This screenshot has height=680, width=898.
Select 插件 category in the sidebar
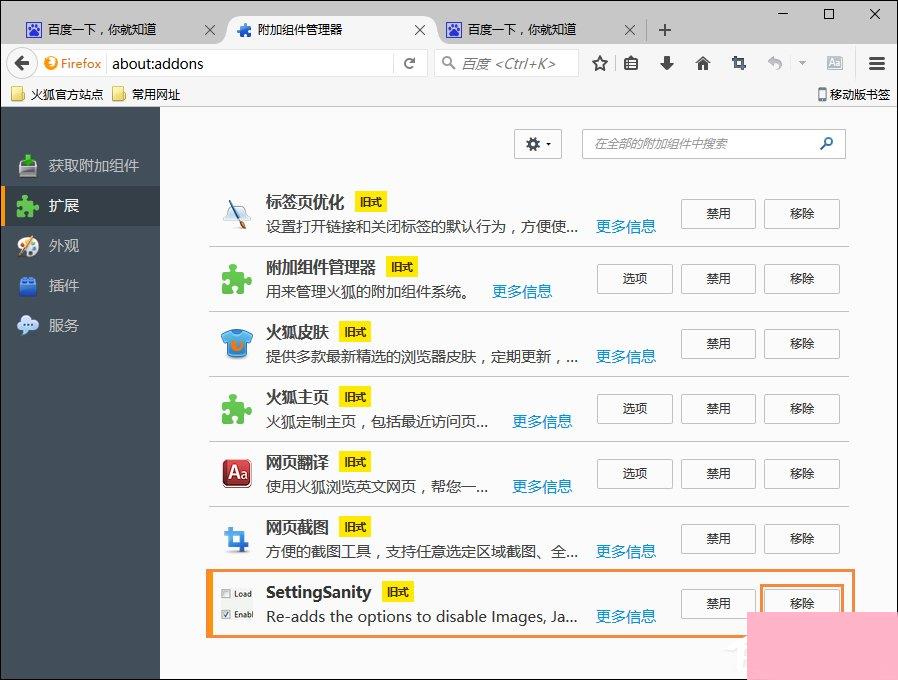[80, 285]
